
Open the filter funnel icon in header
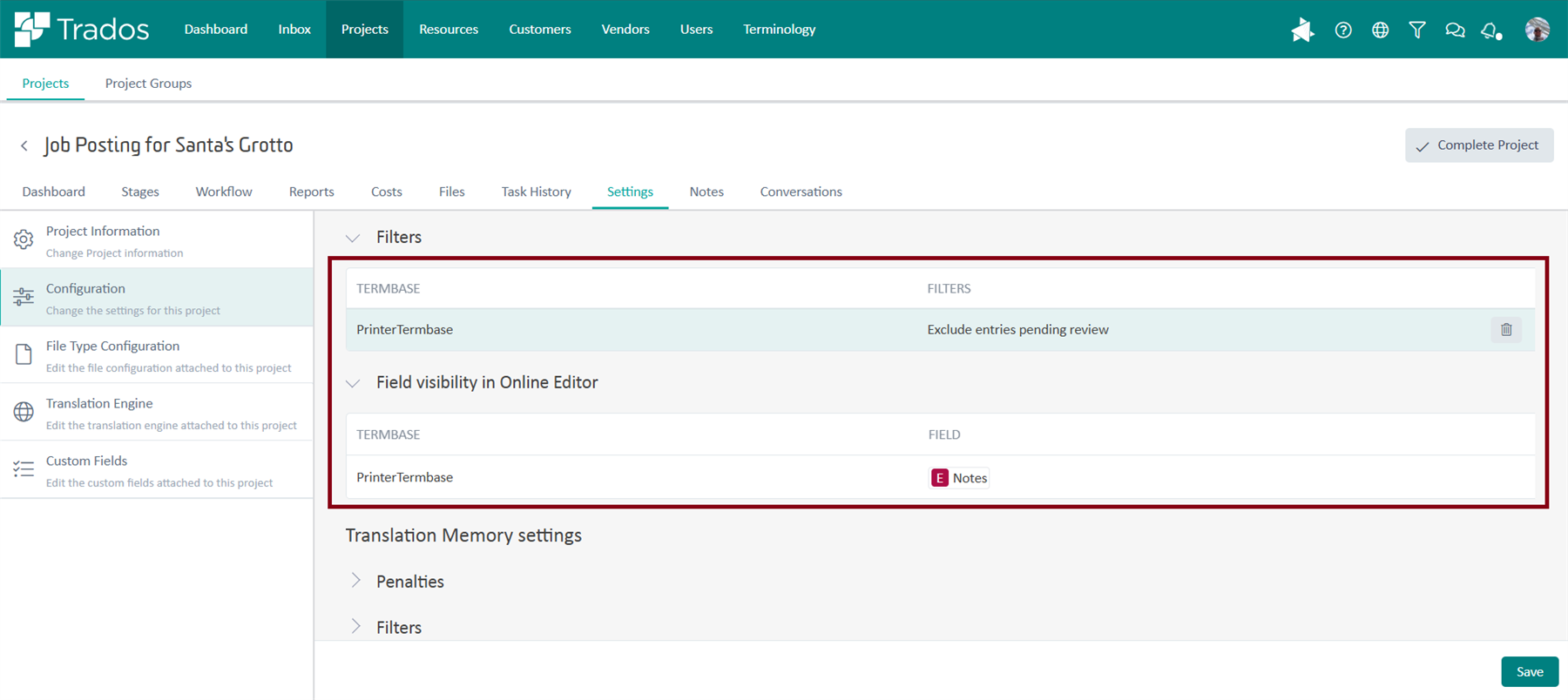point(1417,30)
